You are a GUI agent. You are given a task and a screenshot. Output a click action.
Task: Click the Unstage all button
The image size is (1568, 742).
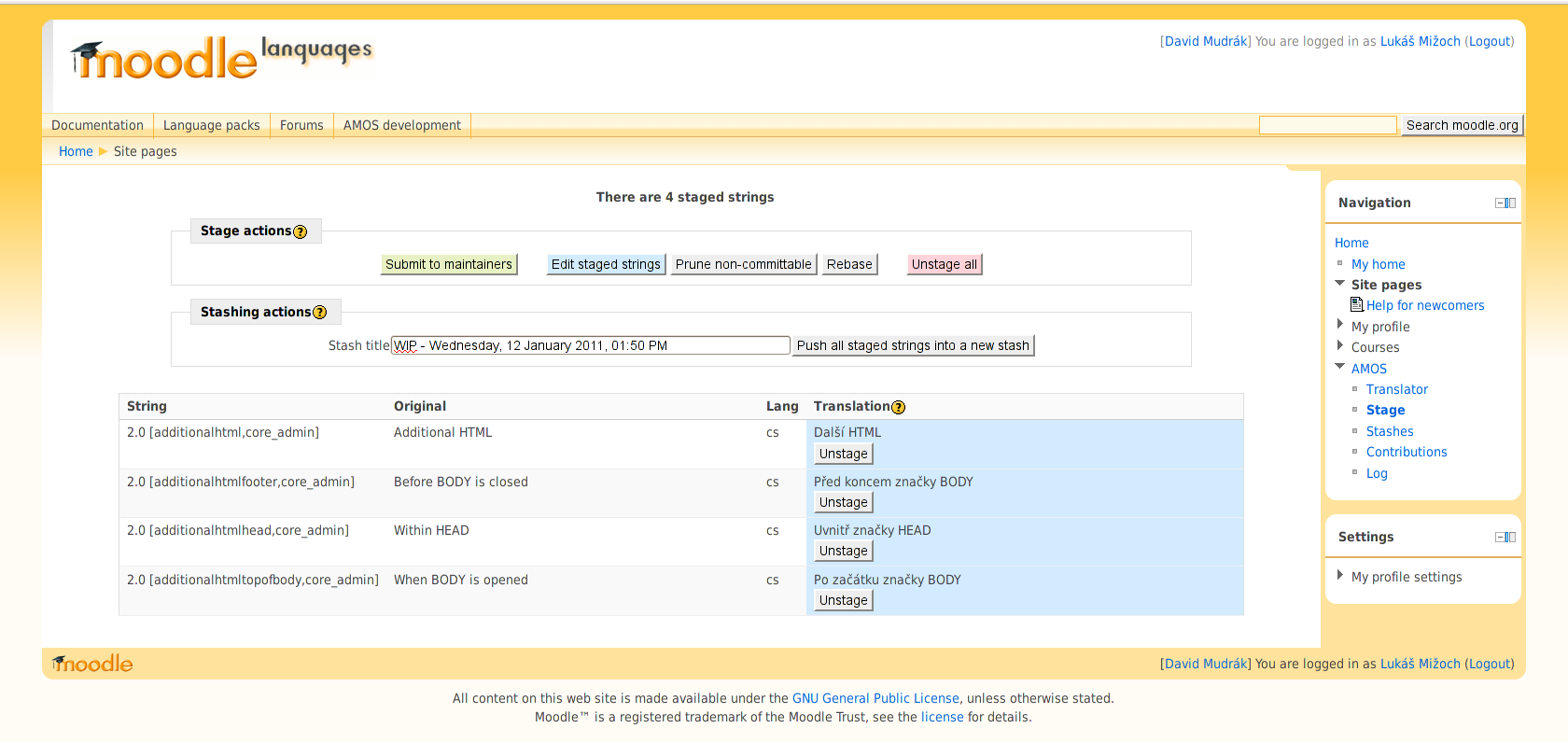point(945,264)
